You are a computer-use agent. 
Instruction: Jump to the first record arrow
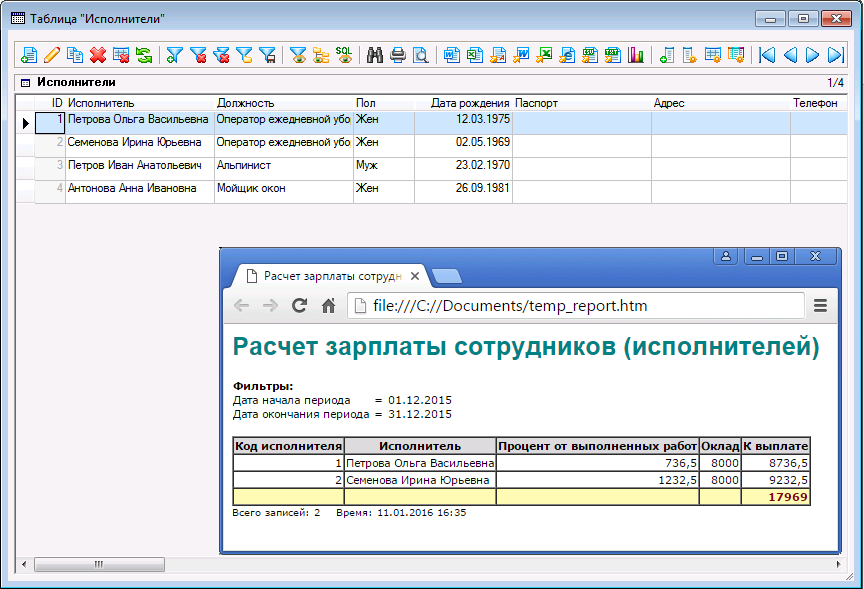coord(767,55)
